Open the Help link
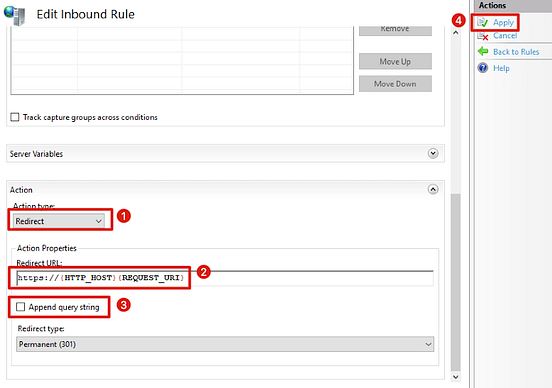 (x=501, y=68)
